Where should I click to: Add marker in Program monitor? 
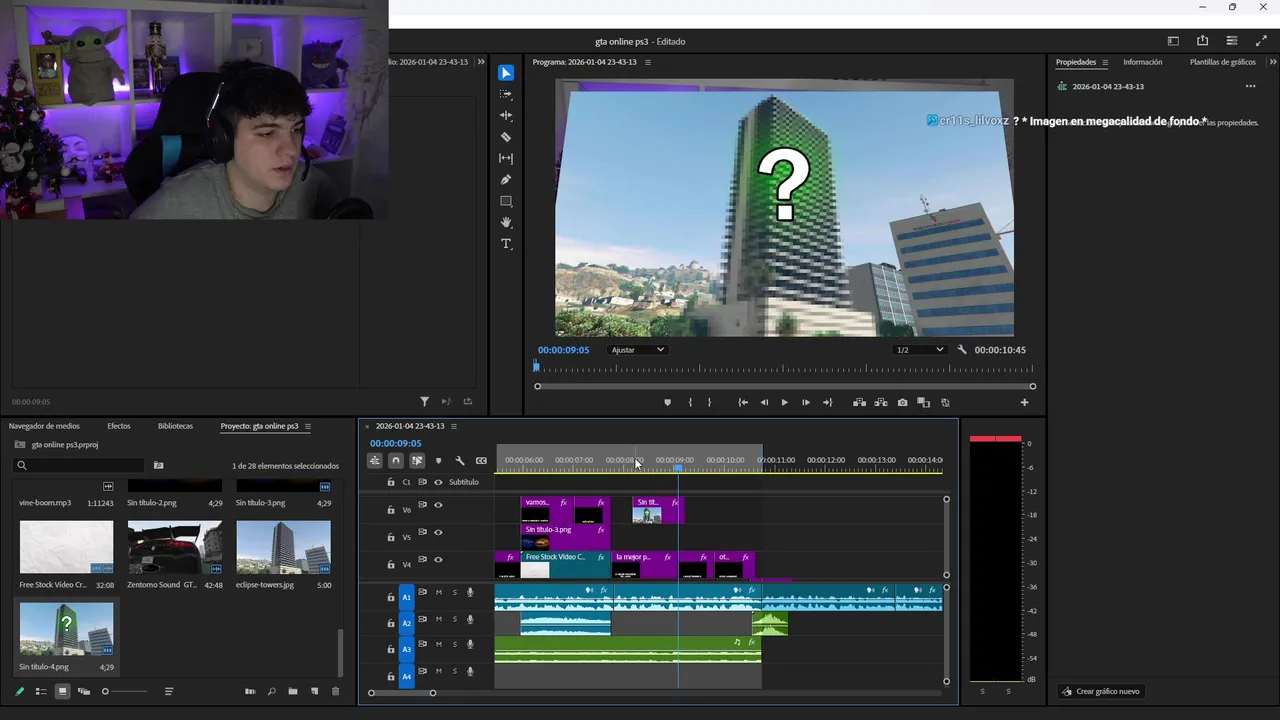coord(667,403)
